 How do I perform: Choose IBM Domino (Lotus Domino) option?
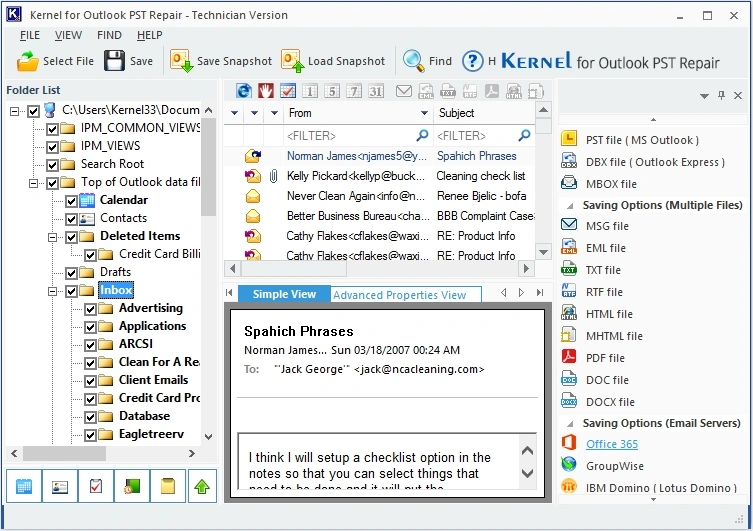[x=661, y=488]
